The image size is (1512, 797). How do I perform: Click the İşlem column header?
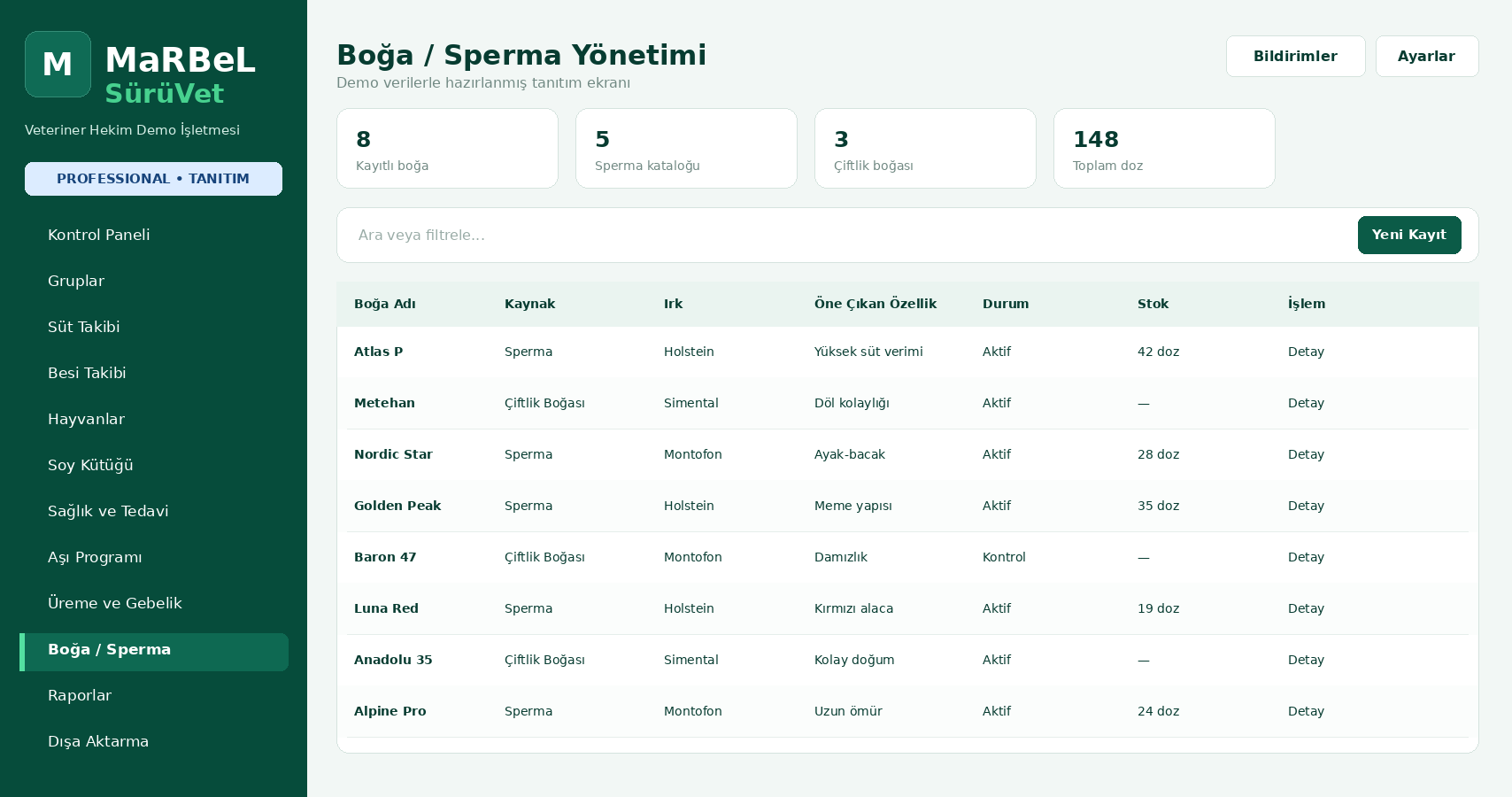coord(1307,304)
